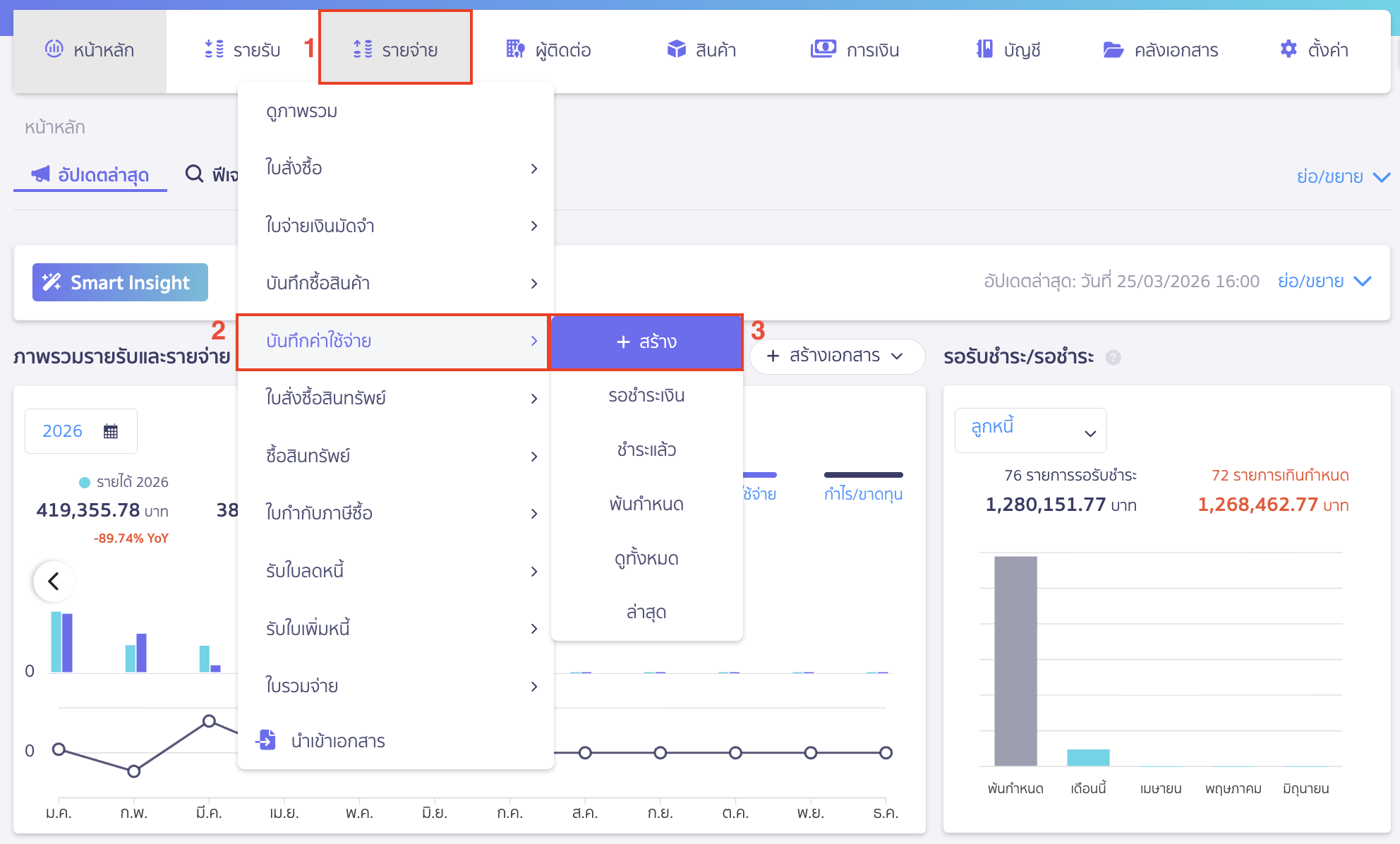Collapse the Smart Insight section using ย่อ/ขยาย chevron
Screen dimensions: 1400x844
tap(1362, 281)
